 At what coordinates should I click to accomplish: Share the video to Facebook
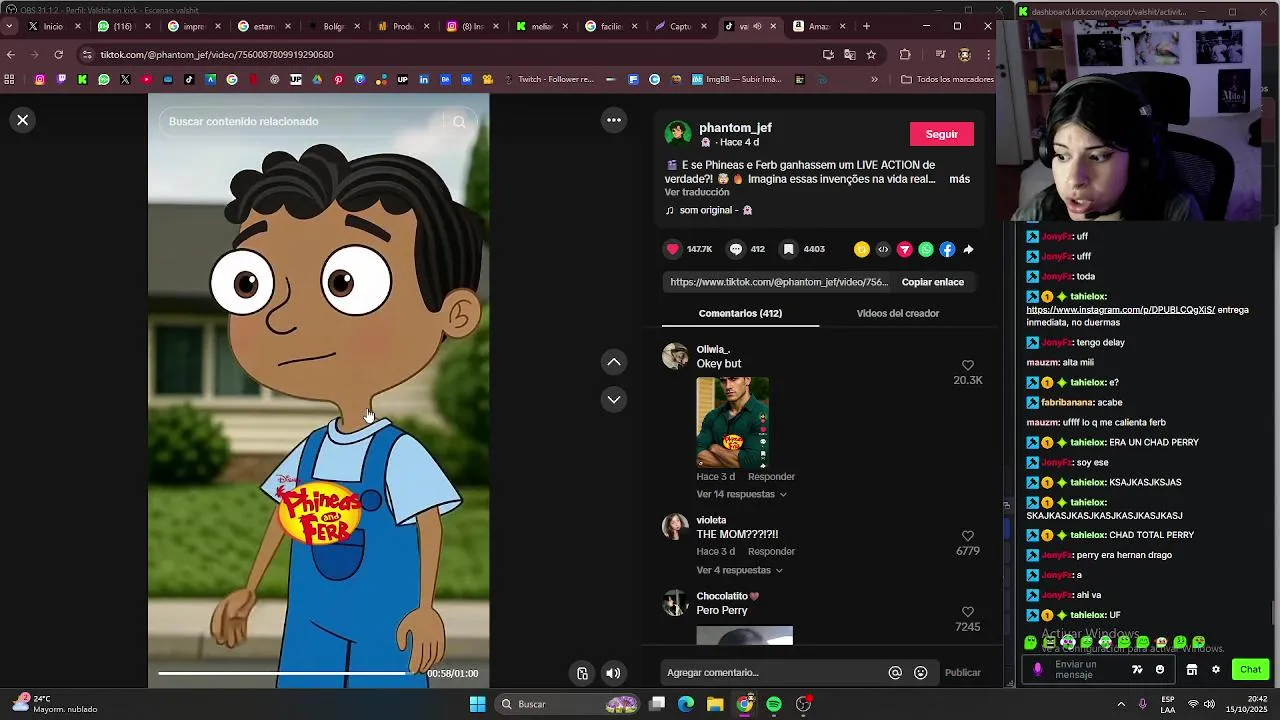click(947, 249)
